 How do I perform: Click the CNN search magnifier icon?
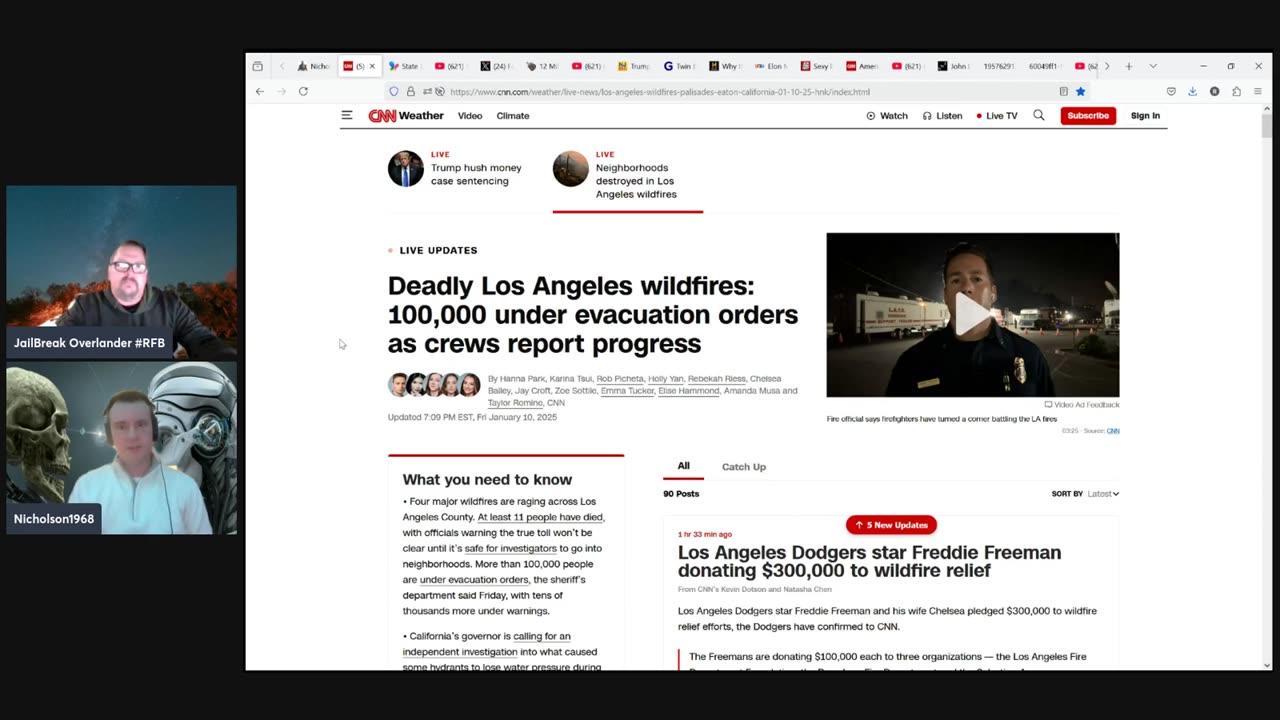click(1039, 115)
